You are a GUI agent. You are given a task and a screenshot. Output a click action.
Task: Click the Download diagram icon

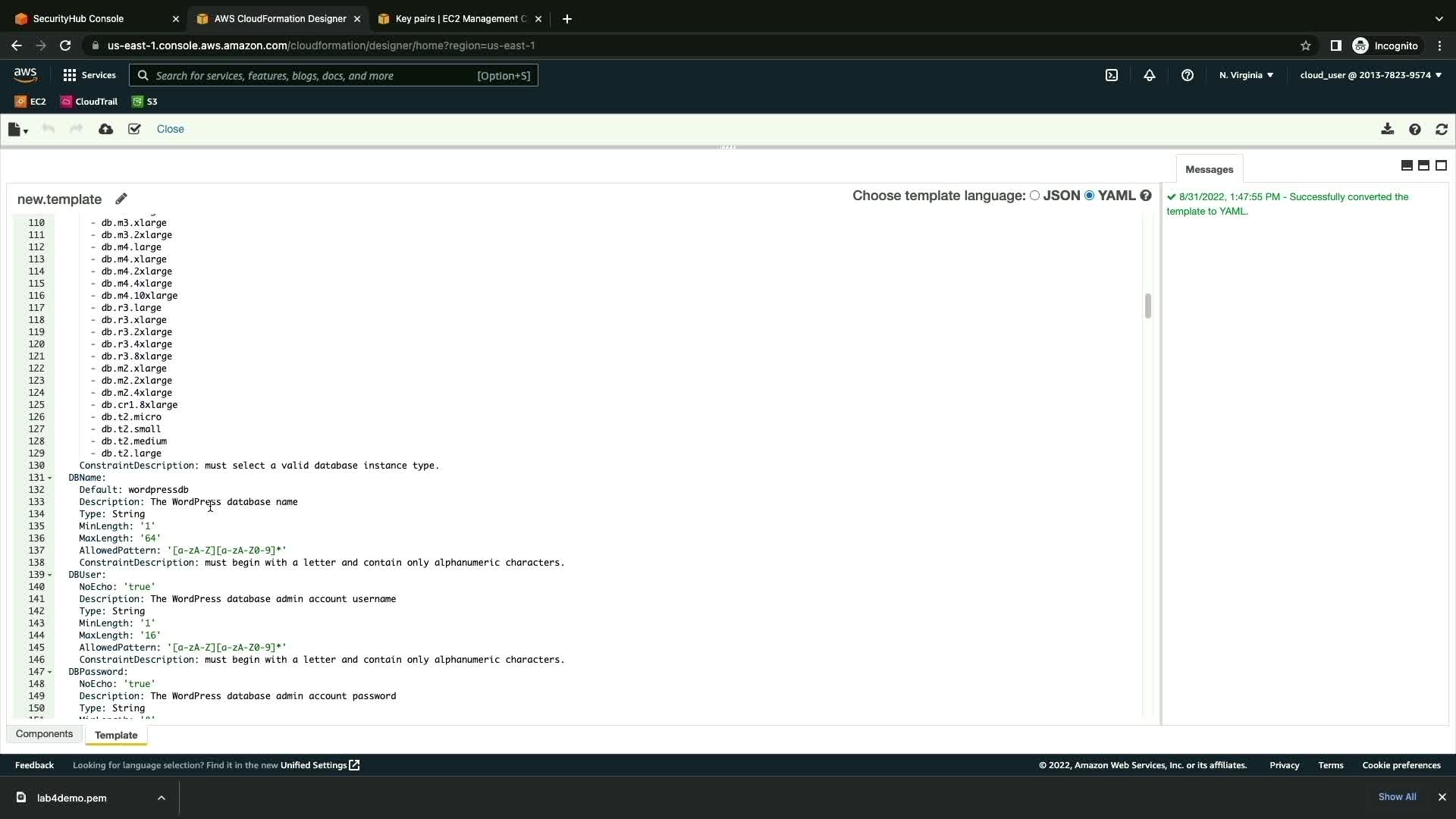[x=1387, y=130]
